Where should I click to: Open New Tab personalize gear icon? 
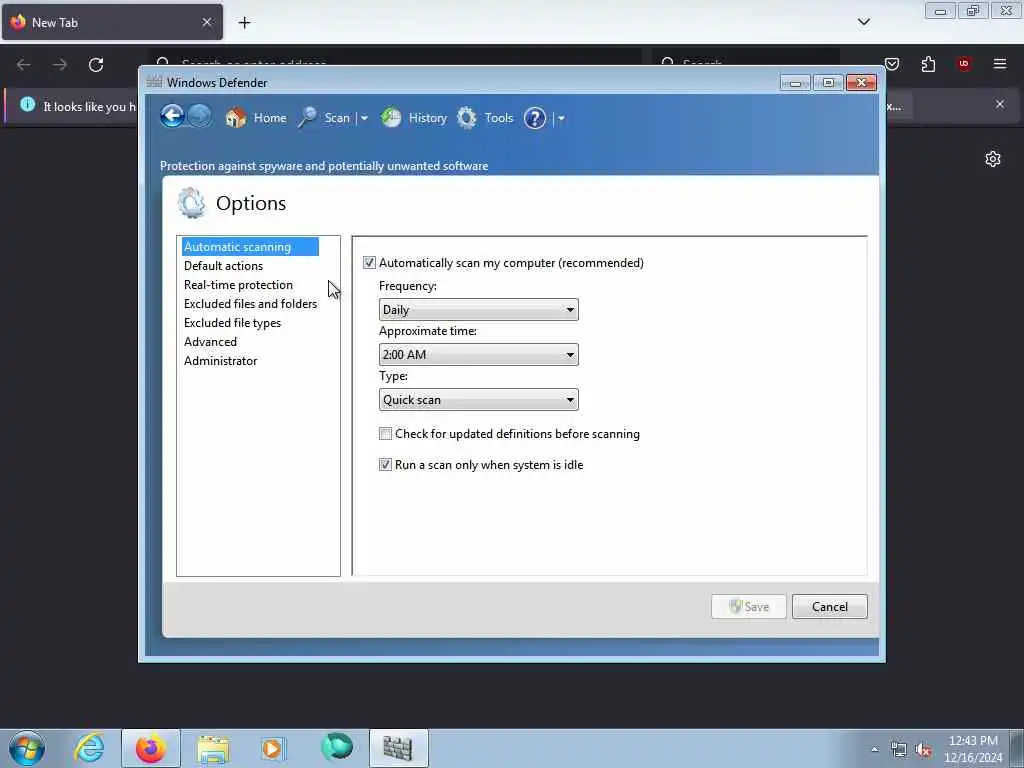click(x=993, y=159)
